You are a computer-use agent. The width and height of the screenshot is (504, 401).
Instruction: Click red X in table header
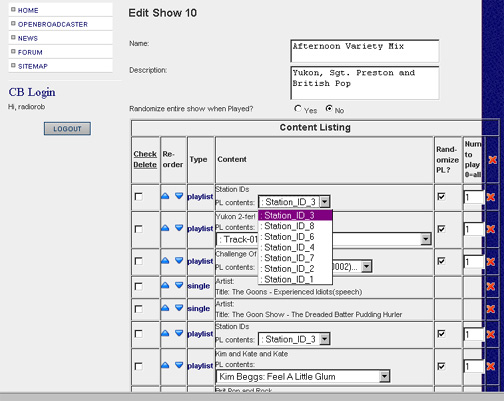(x=492, y=160)
